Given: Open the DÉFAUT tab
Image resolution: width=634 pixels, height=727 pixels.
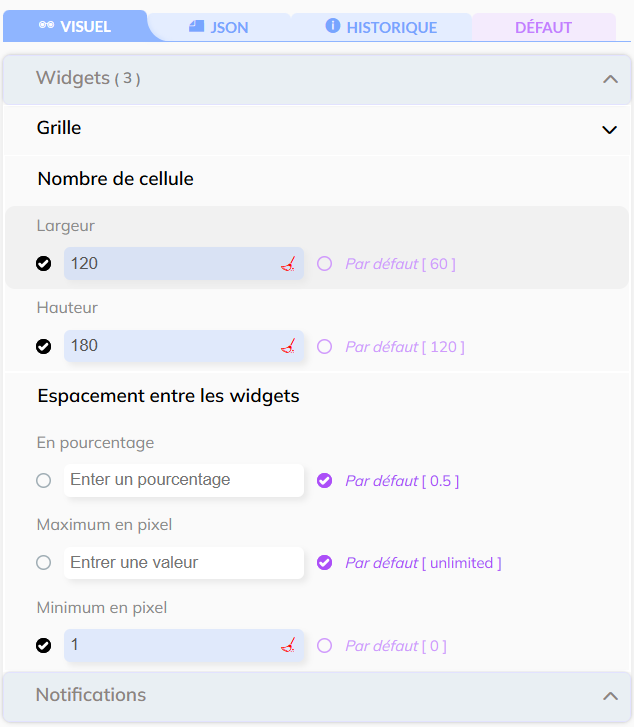Looking at the screenshot, I should click(543, 27).
